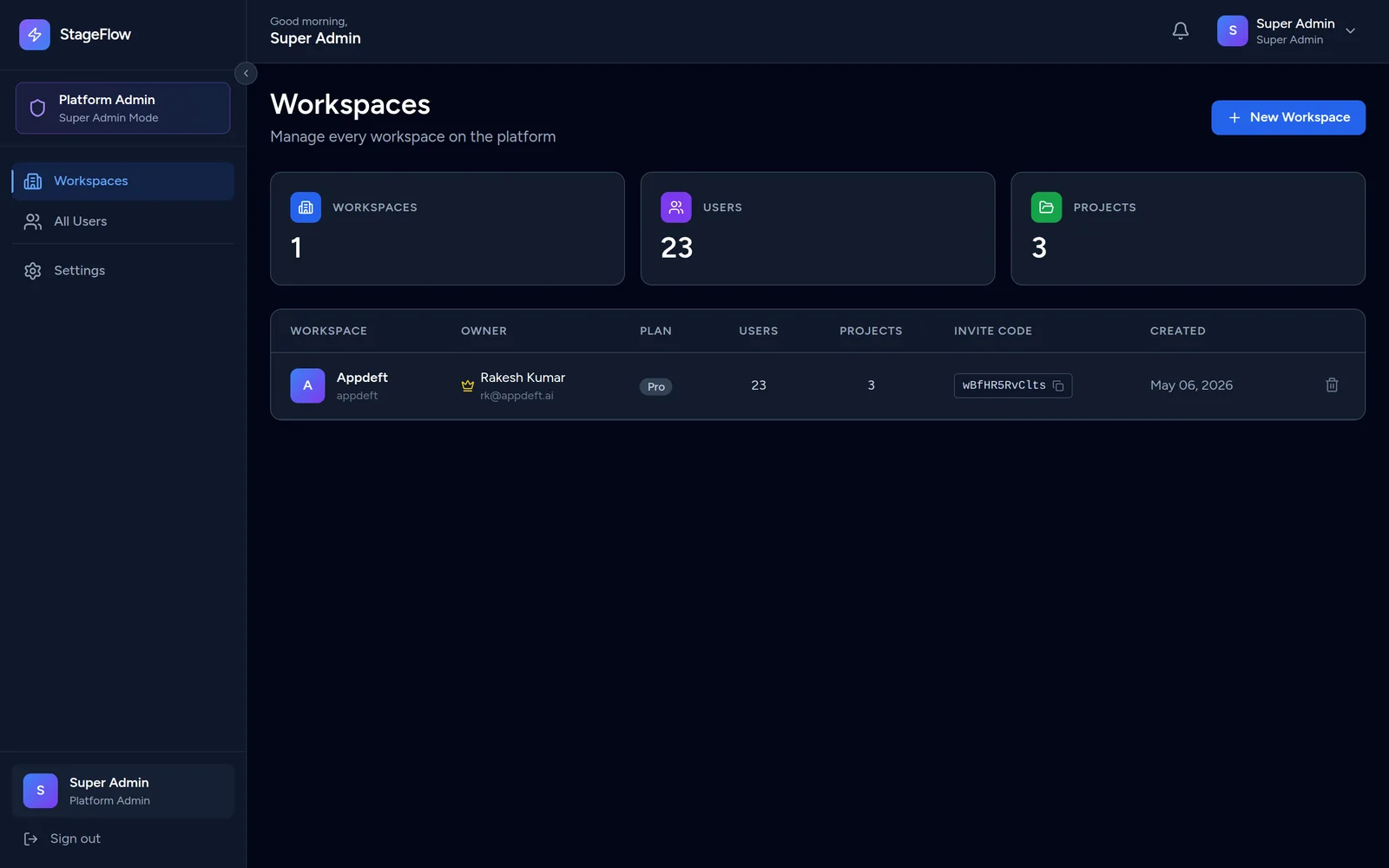Click the Settings gear icon
The height and width of the screenshot is (868, 1389).
point(33,271)
